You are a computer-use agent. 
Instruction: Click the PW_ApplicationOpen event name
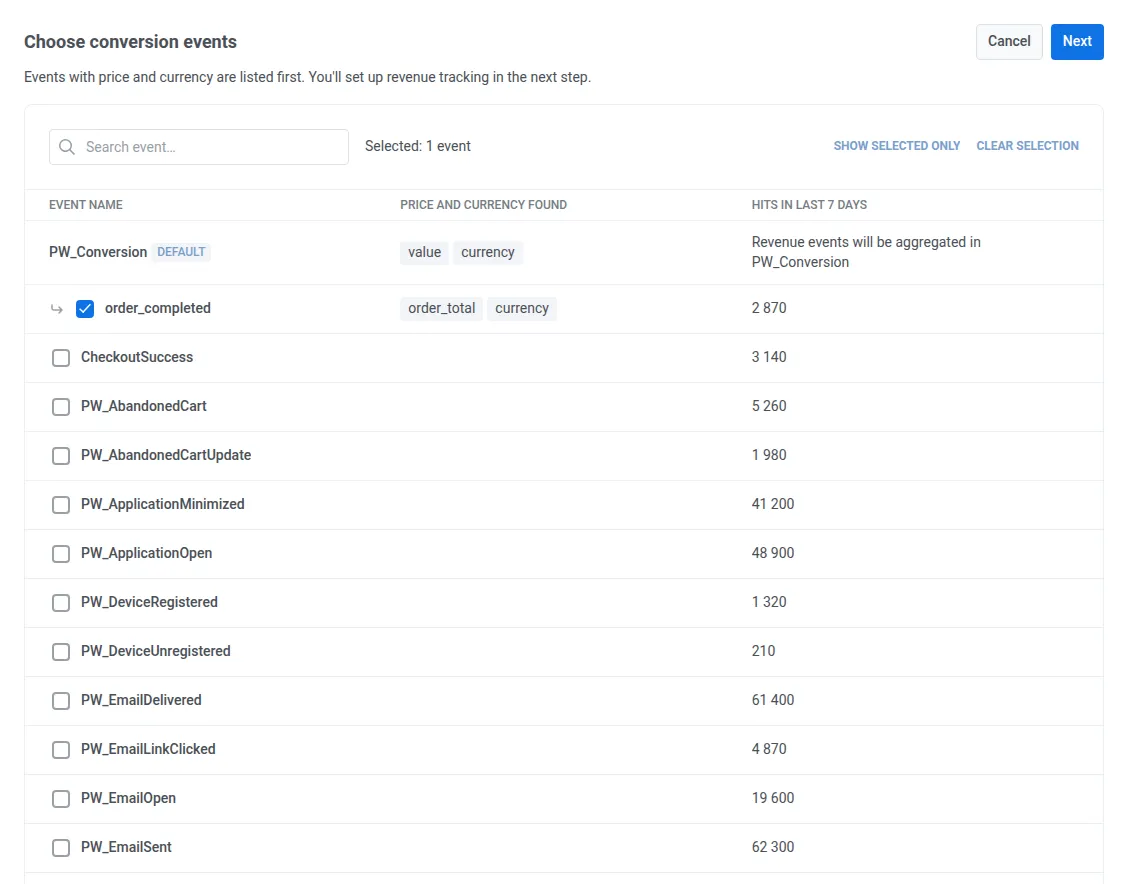147,553
